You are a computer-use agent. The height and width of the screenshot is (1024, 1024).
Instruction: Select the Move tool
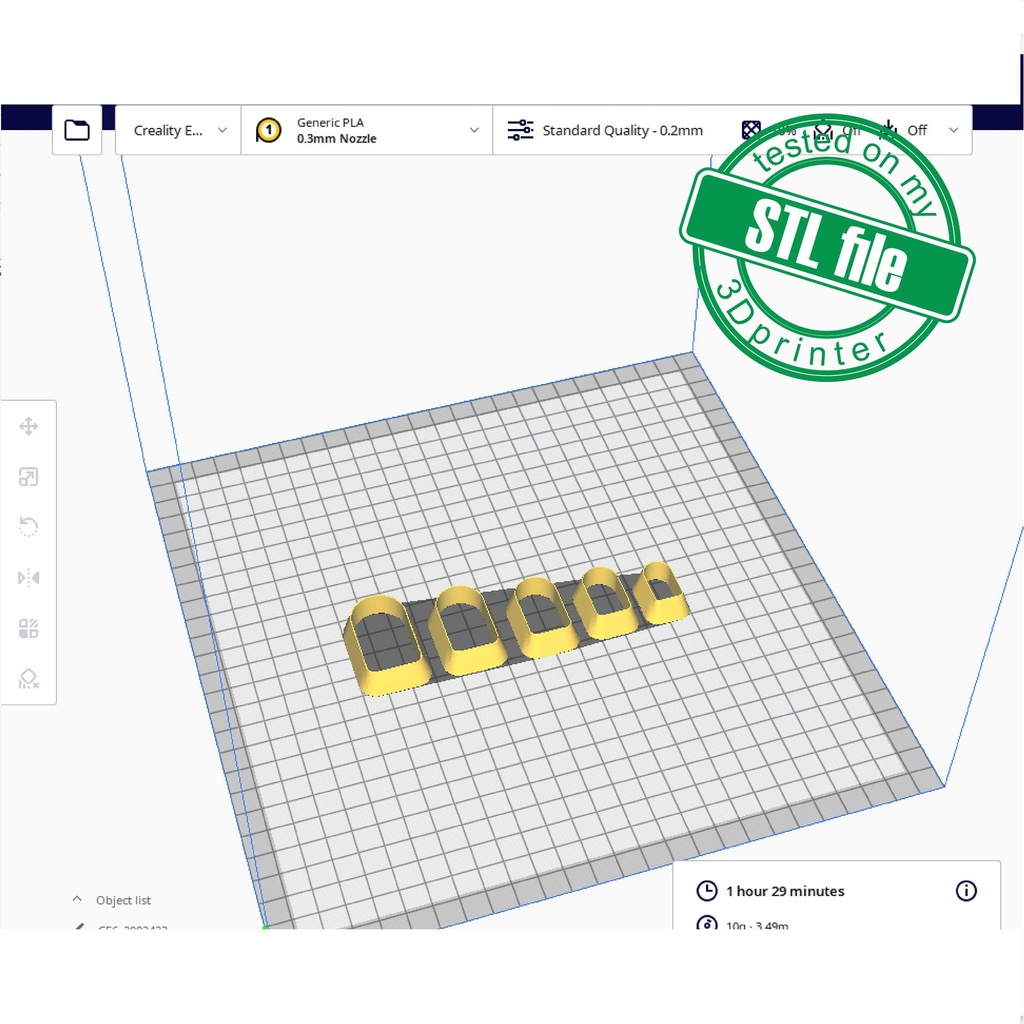(28, 427)
